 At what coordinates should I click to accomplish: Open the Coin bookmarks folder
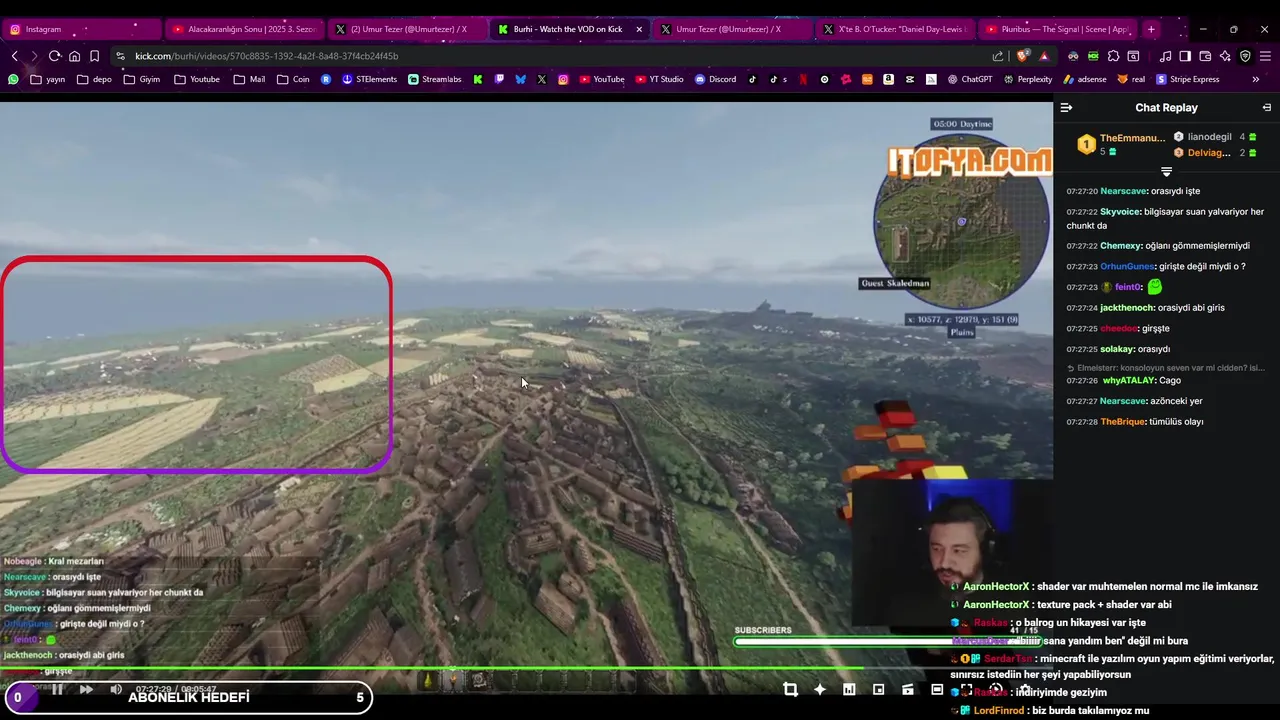[x=293, y=79]
